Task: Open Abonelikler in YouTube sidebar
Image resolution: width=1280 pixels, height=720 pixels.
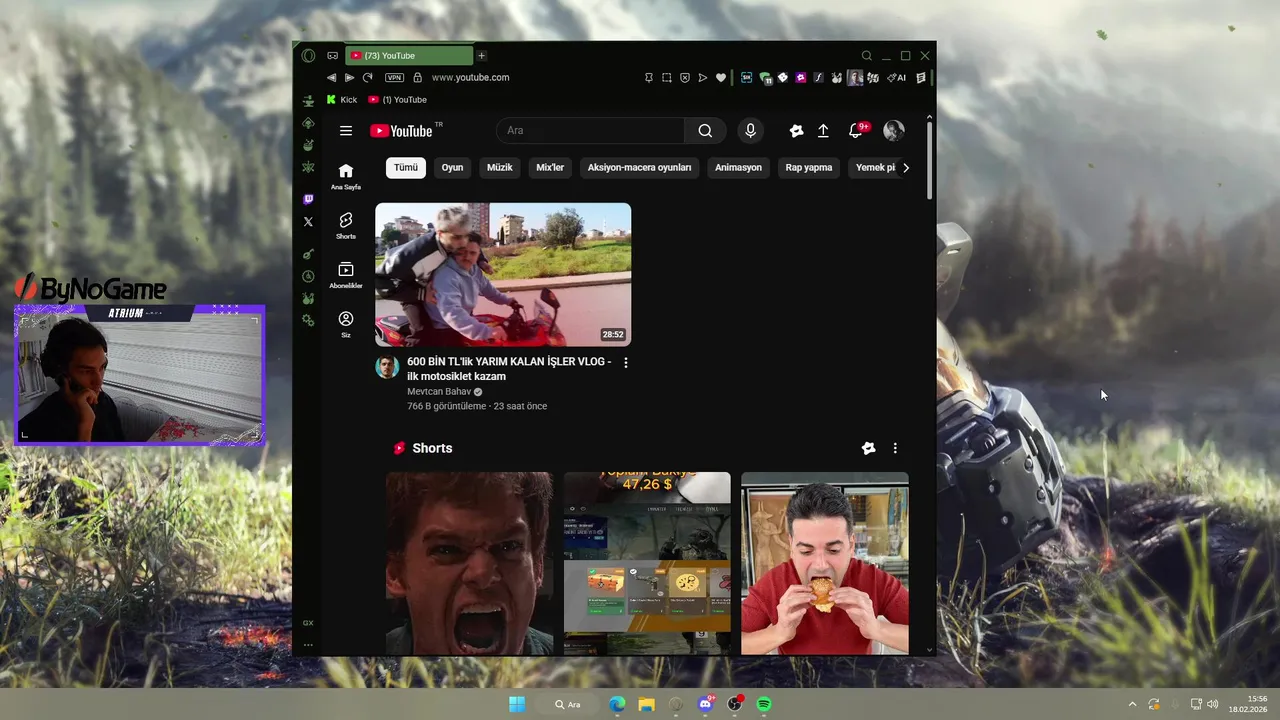Action: [346, 275]
